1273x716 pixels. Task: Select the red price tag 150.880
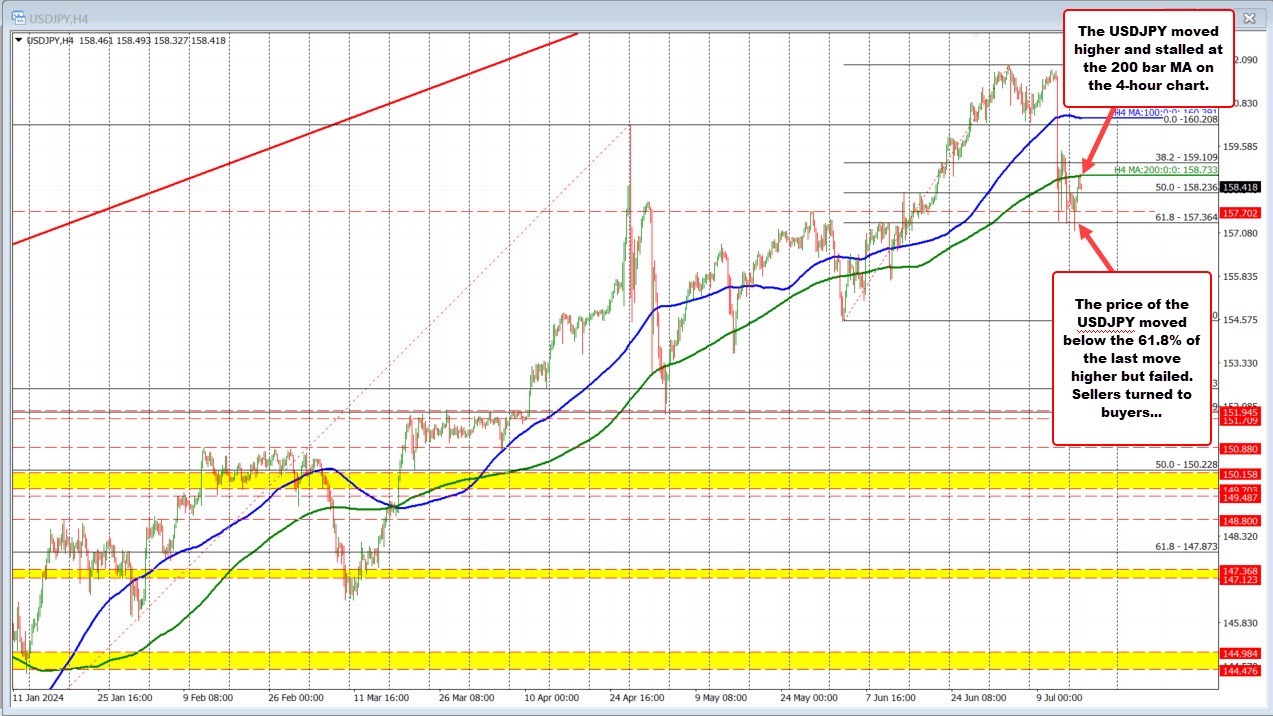(x=1240, y=449)
